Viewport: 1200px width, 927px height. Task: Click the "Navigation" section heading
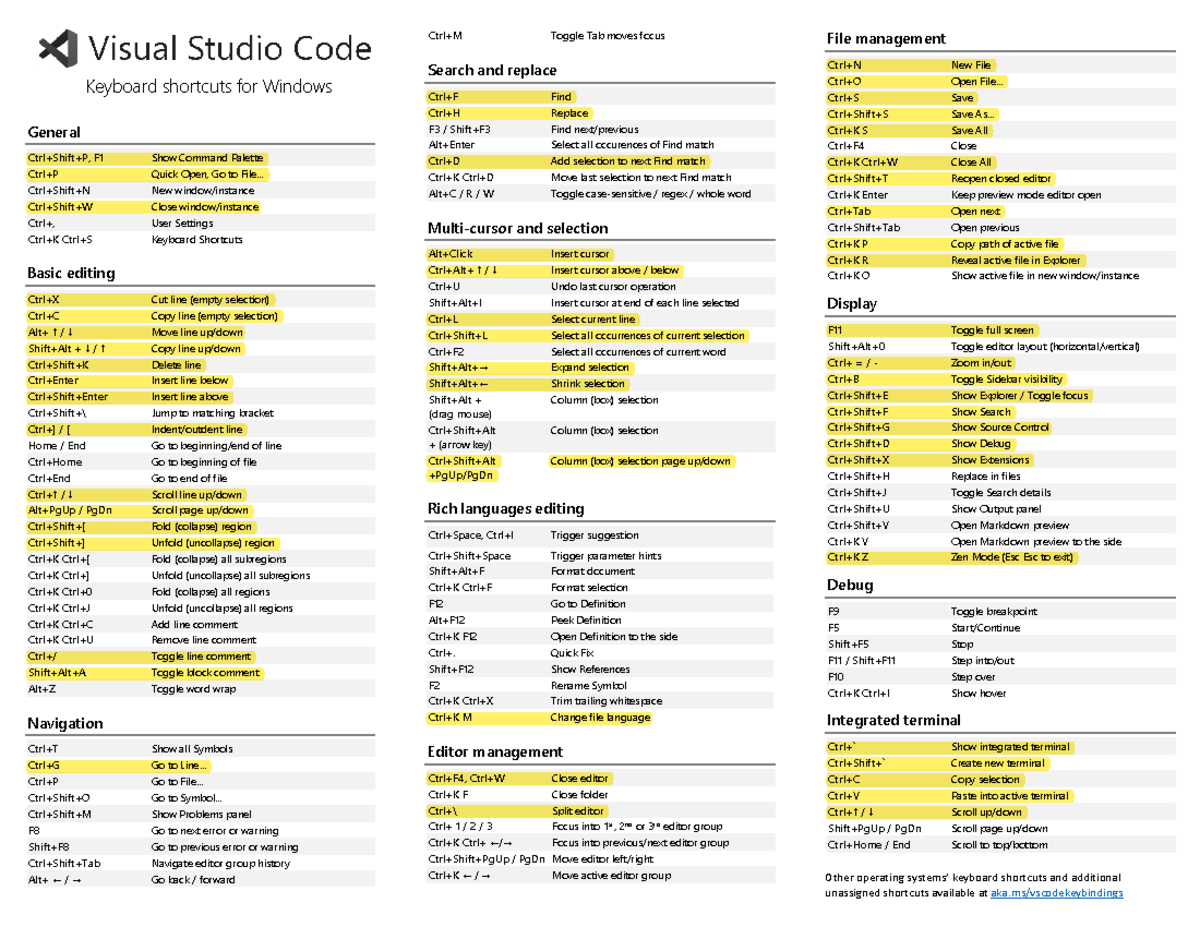point(65,723)
